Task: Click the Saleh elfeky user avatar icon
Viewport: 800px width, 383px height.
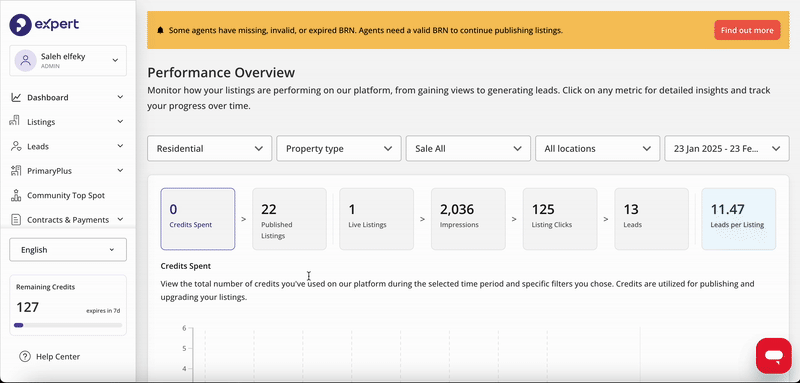Action: 25,61
